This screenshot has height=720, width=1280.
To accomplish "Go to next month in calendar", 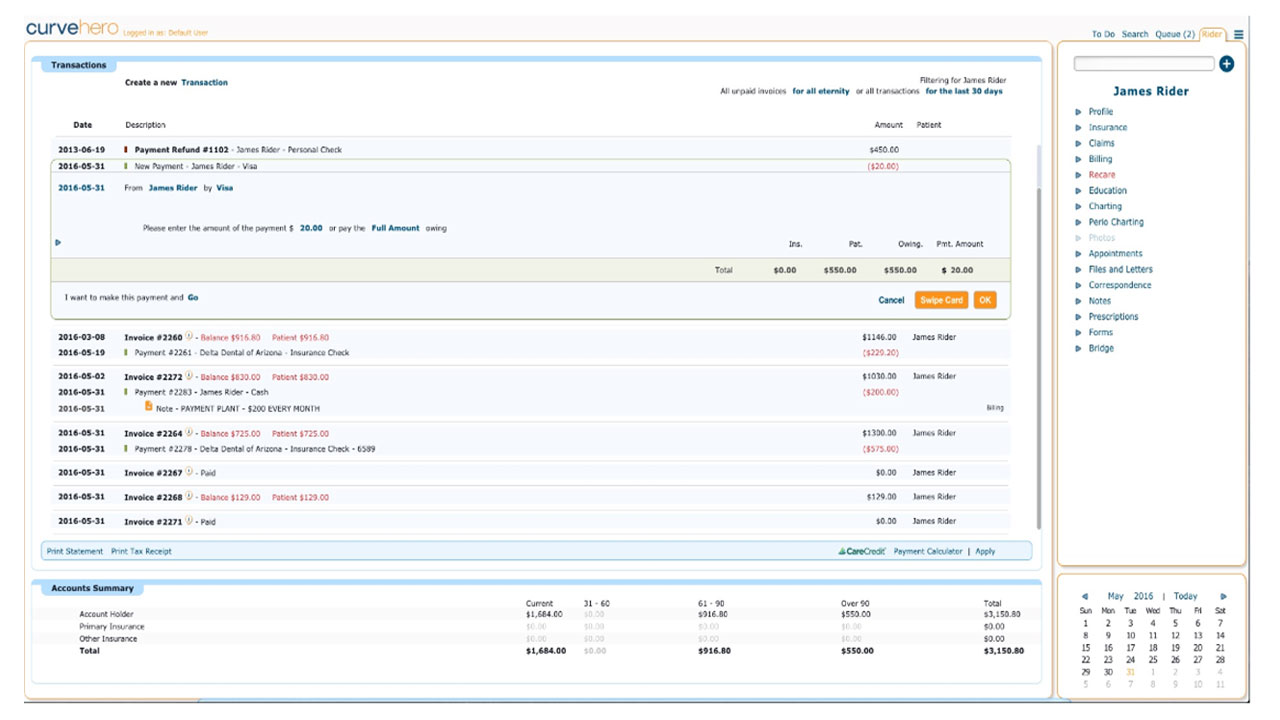I will pos(1223,596).
